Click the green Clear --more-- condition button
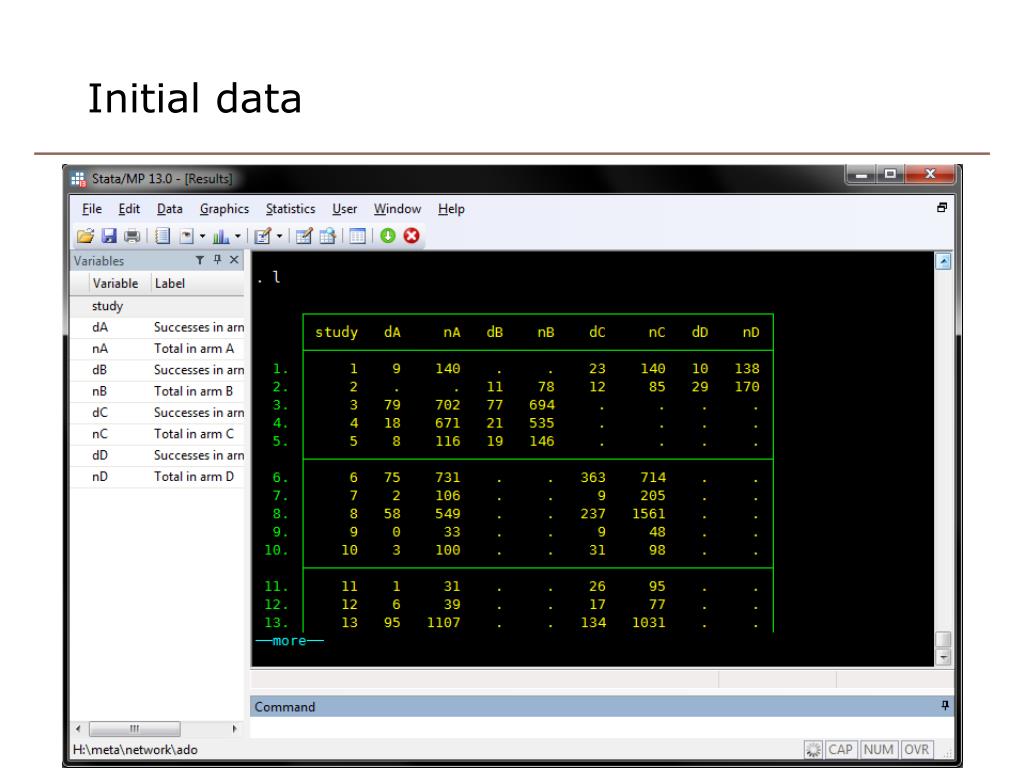 coord(388,236)
